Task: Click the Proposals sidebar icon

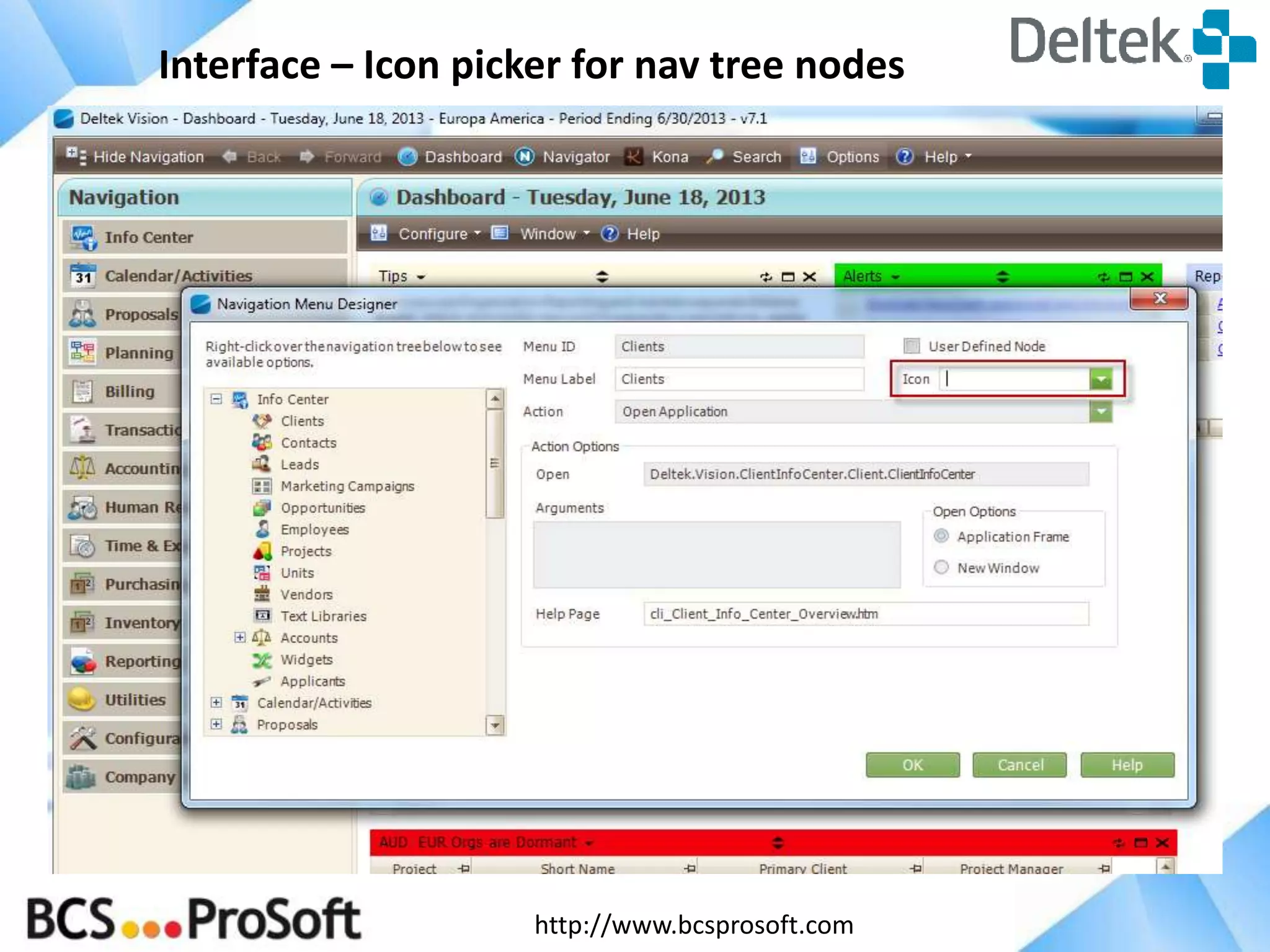Action: coord(82,314)
